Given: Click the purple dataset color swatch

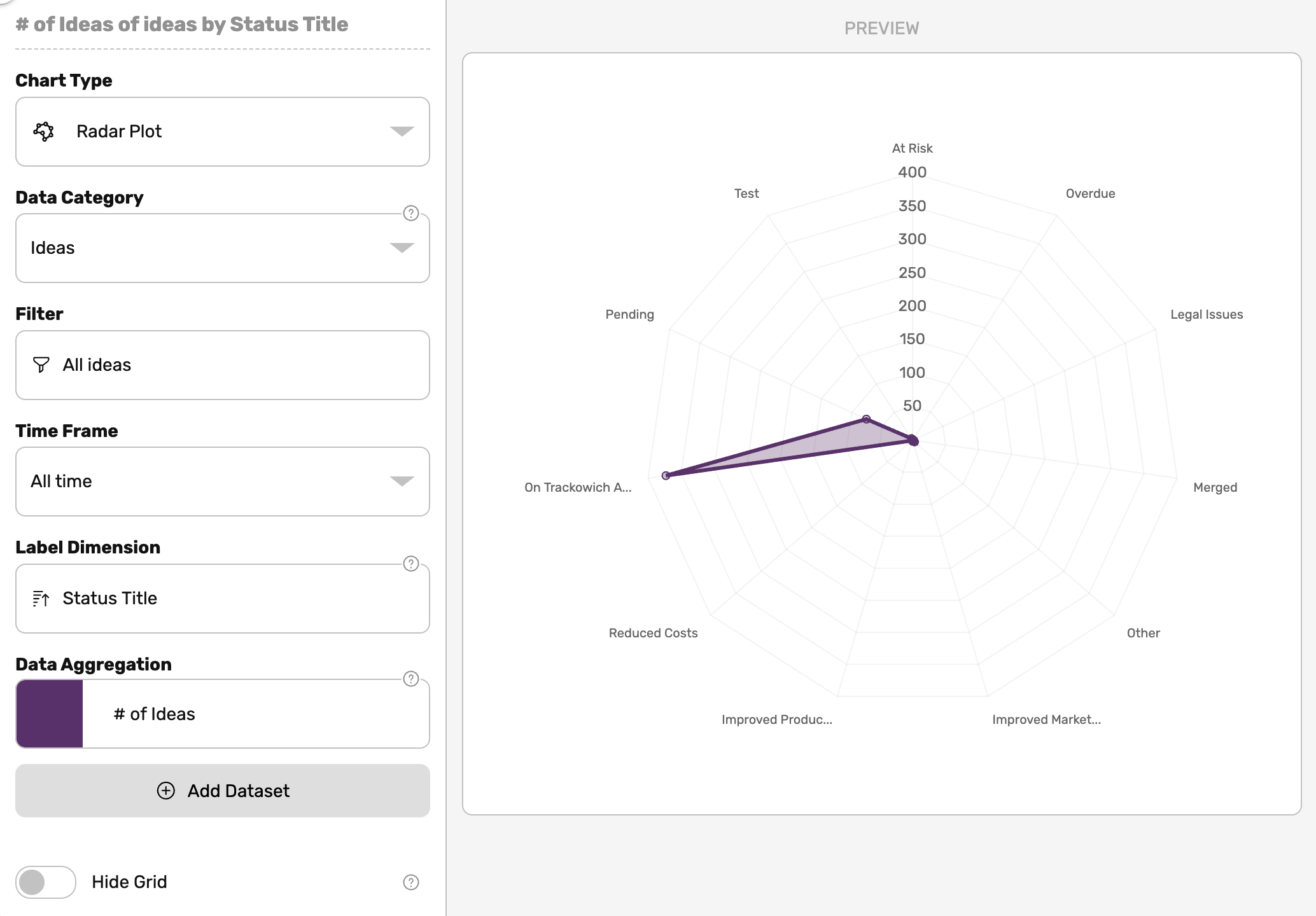Looking at the screenshot, I should (x=50, y=714).
